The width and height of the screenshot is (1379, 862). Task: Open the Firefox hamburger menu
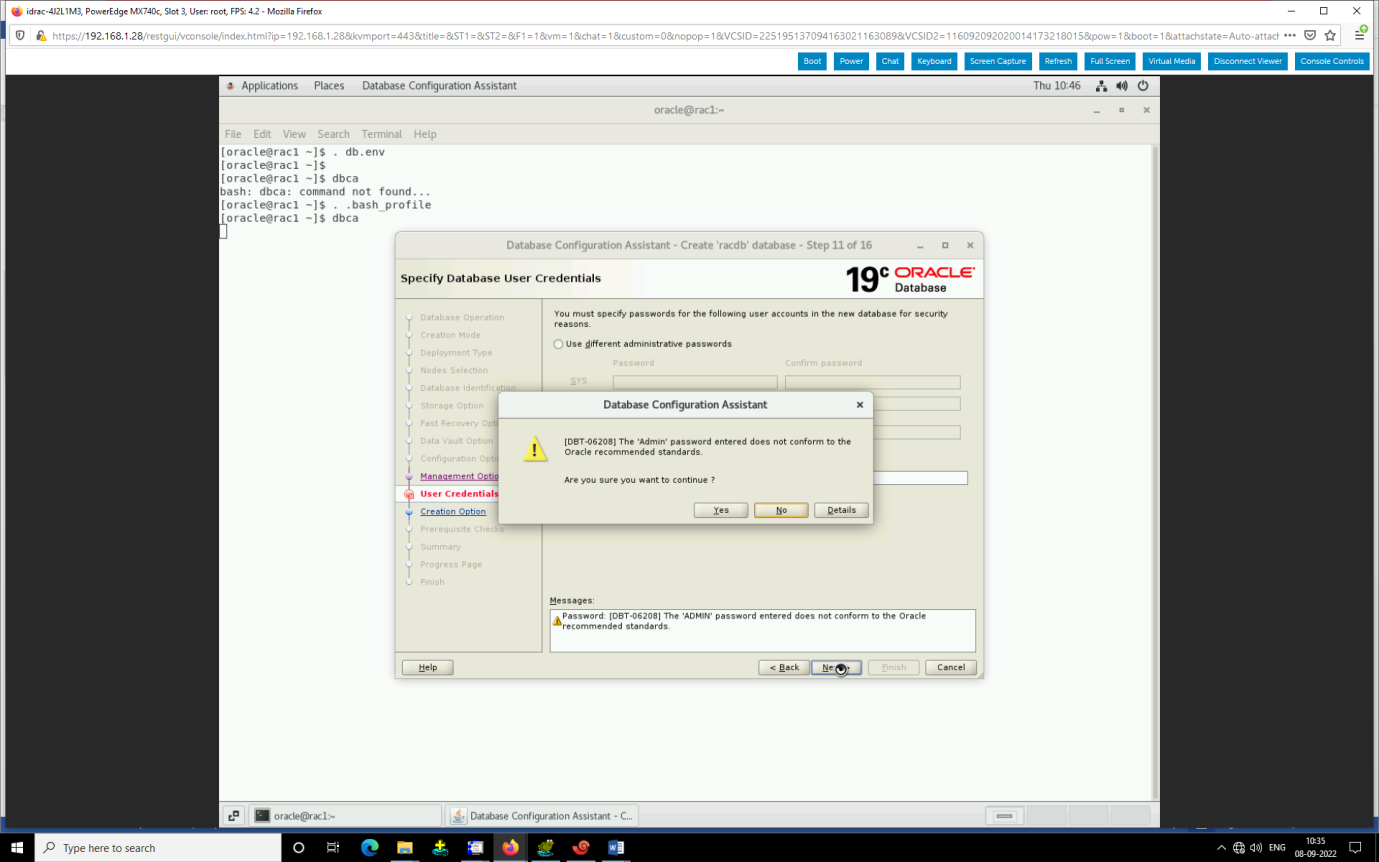[x=1360, y=35]
